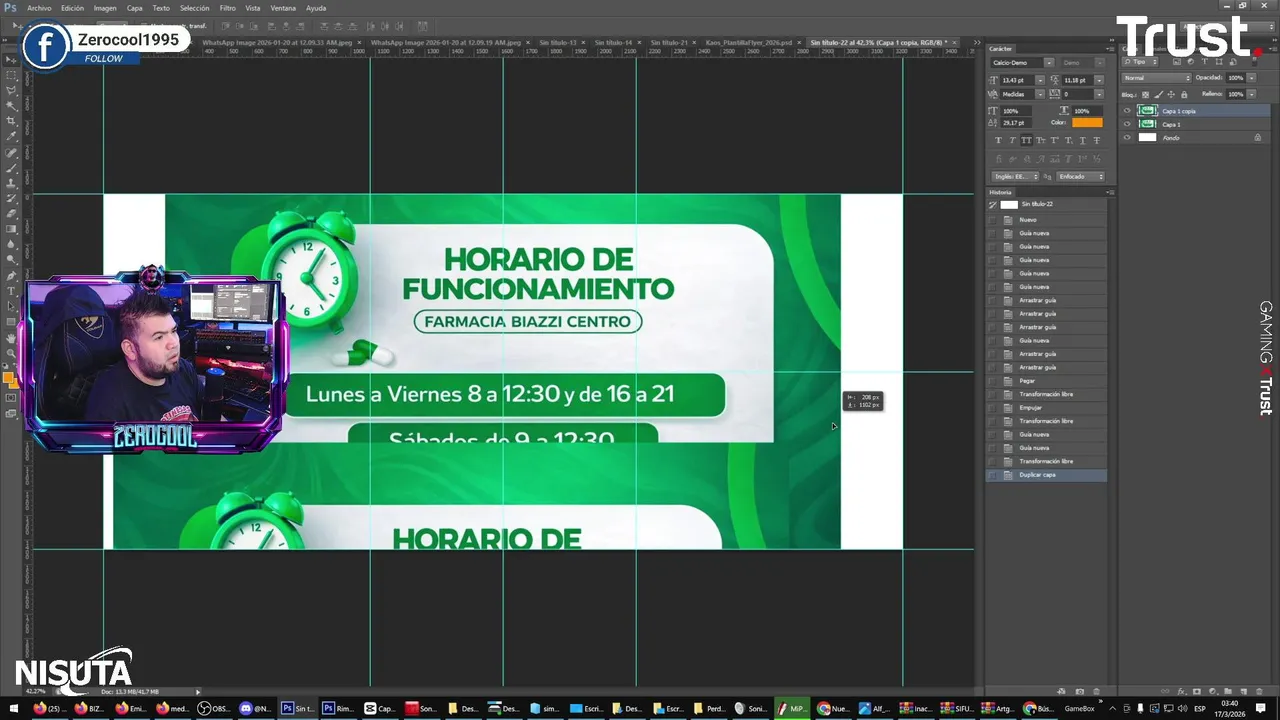Viewport: 1280px width, 720px height.
Task: Hide the Fondo layer
Action: coord(1127,137)
